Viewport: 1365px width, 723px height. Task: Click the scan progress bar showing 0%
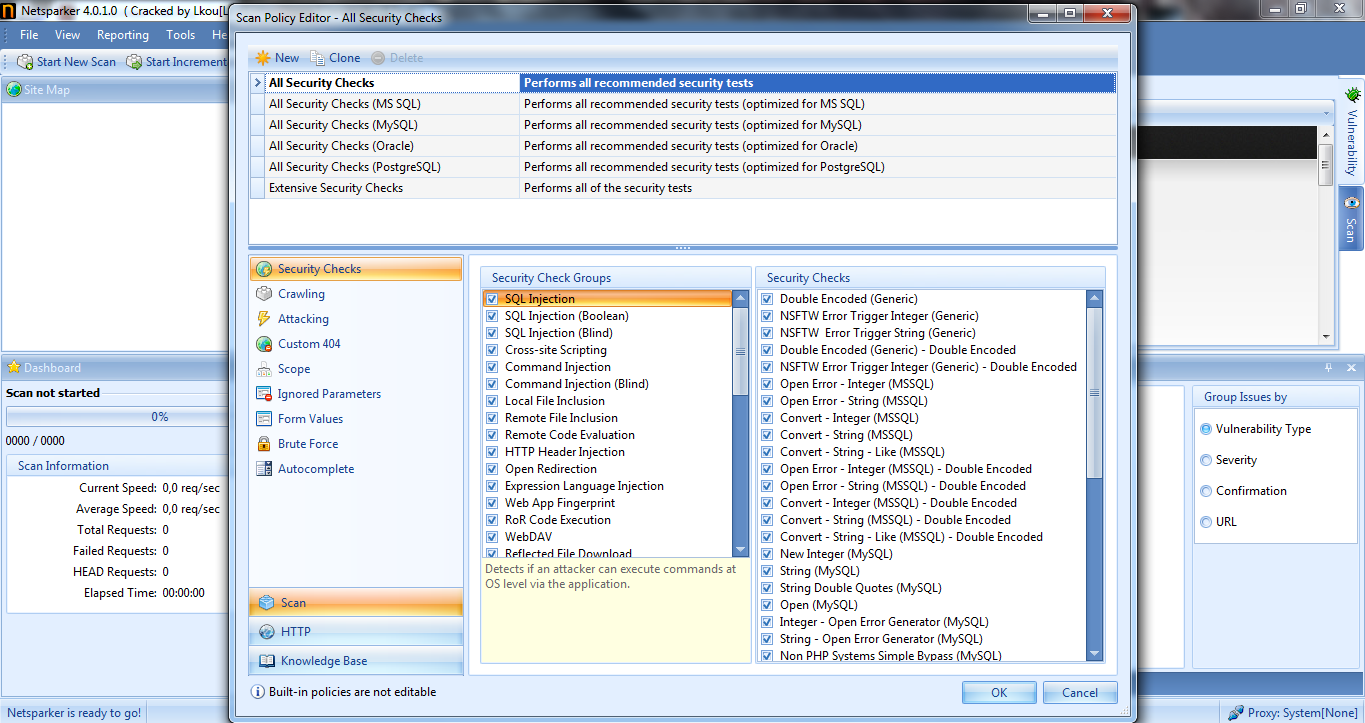pyautogui.click(x=118, y=417)
